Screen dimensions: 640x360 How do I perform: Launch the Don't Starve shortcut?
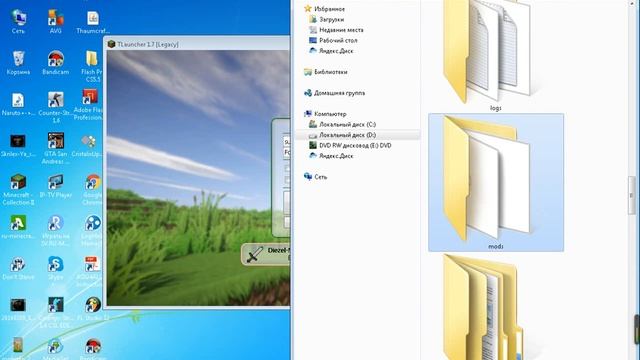click(18, 268)
